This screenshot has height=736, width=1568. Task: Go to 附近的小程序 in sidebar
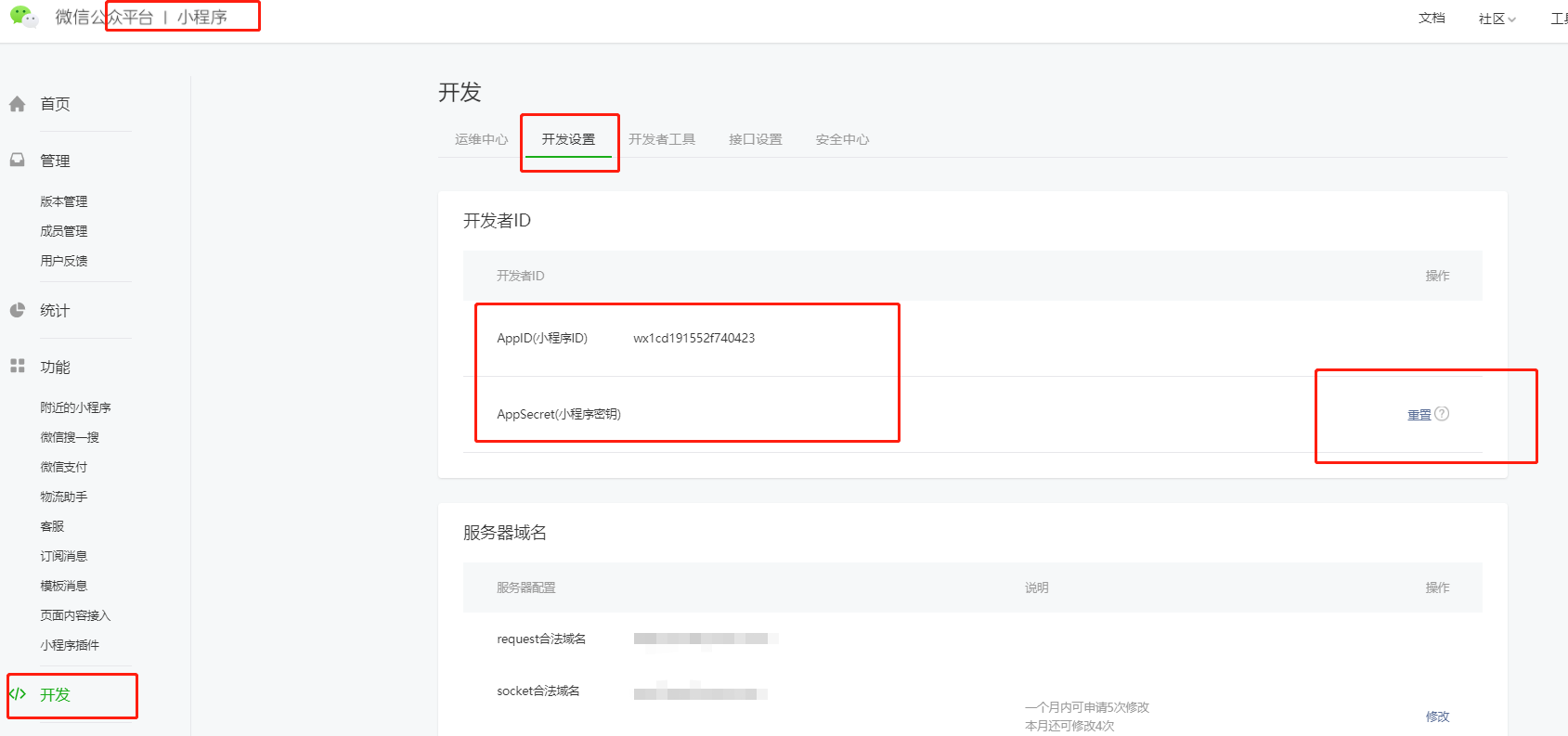click(x=75, y=407)
